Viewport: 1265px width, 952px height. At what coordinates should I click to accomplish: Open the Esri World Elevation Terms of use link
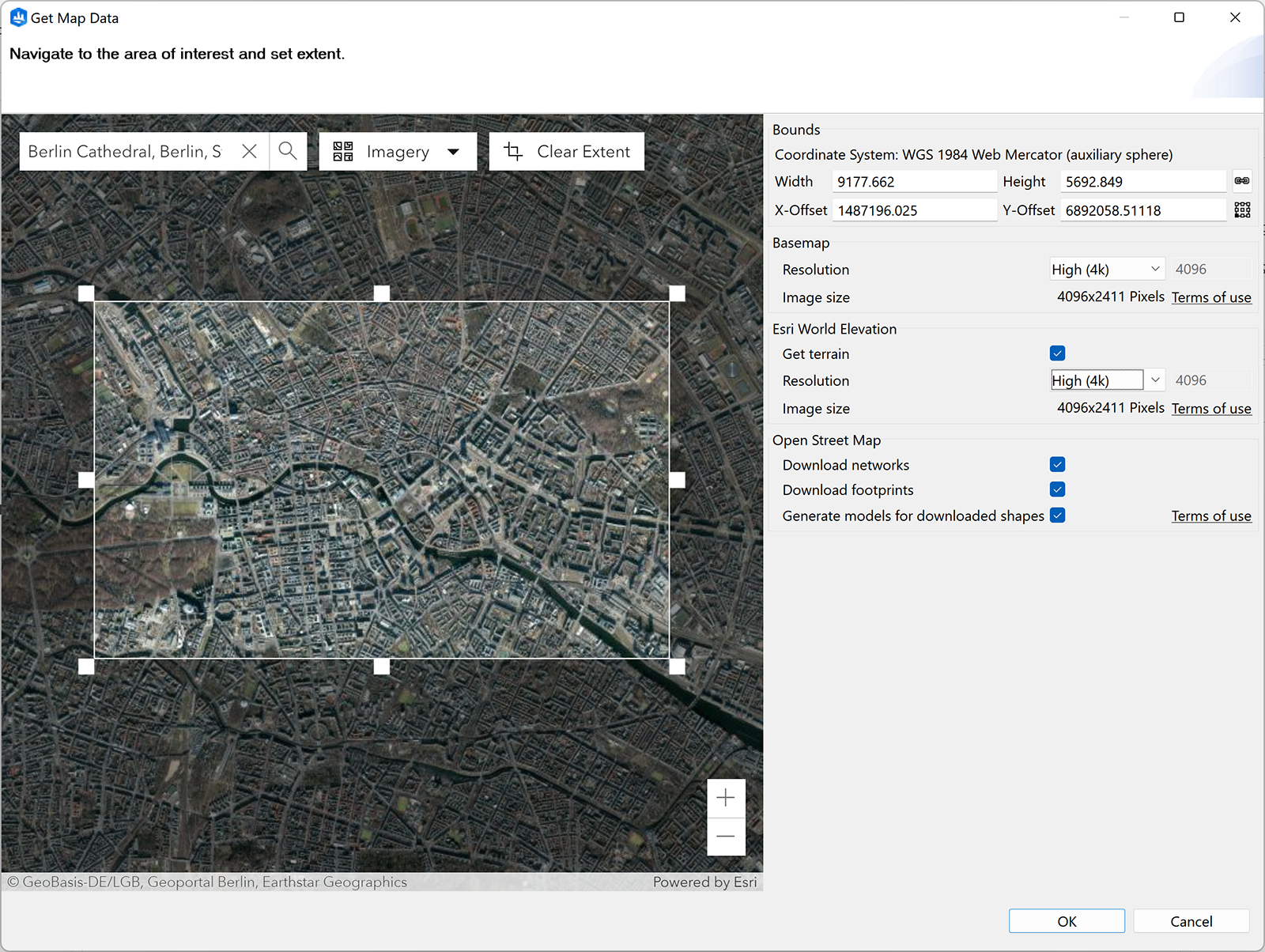(1211, 408)
